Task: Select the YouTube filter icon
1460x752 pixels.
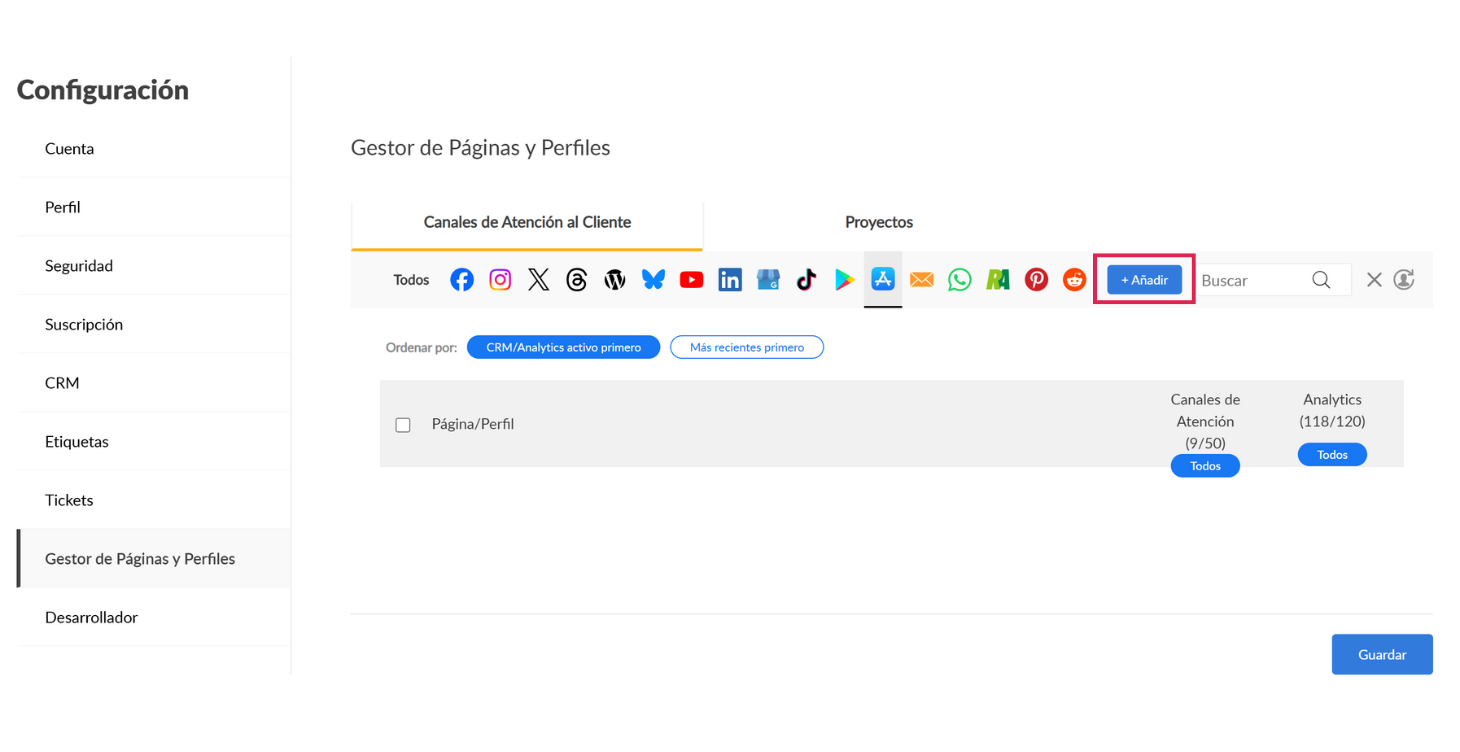Action: tap(691, 280)
